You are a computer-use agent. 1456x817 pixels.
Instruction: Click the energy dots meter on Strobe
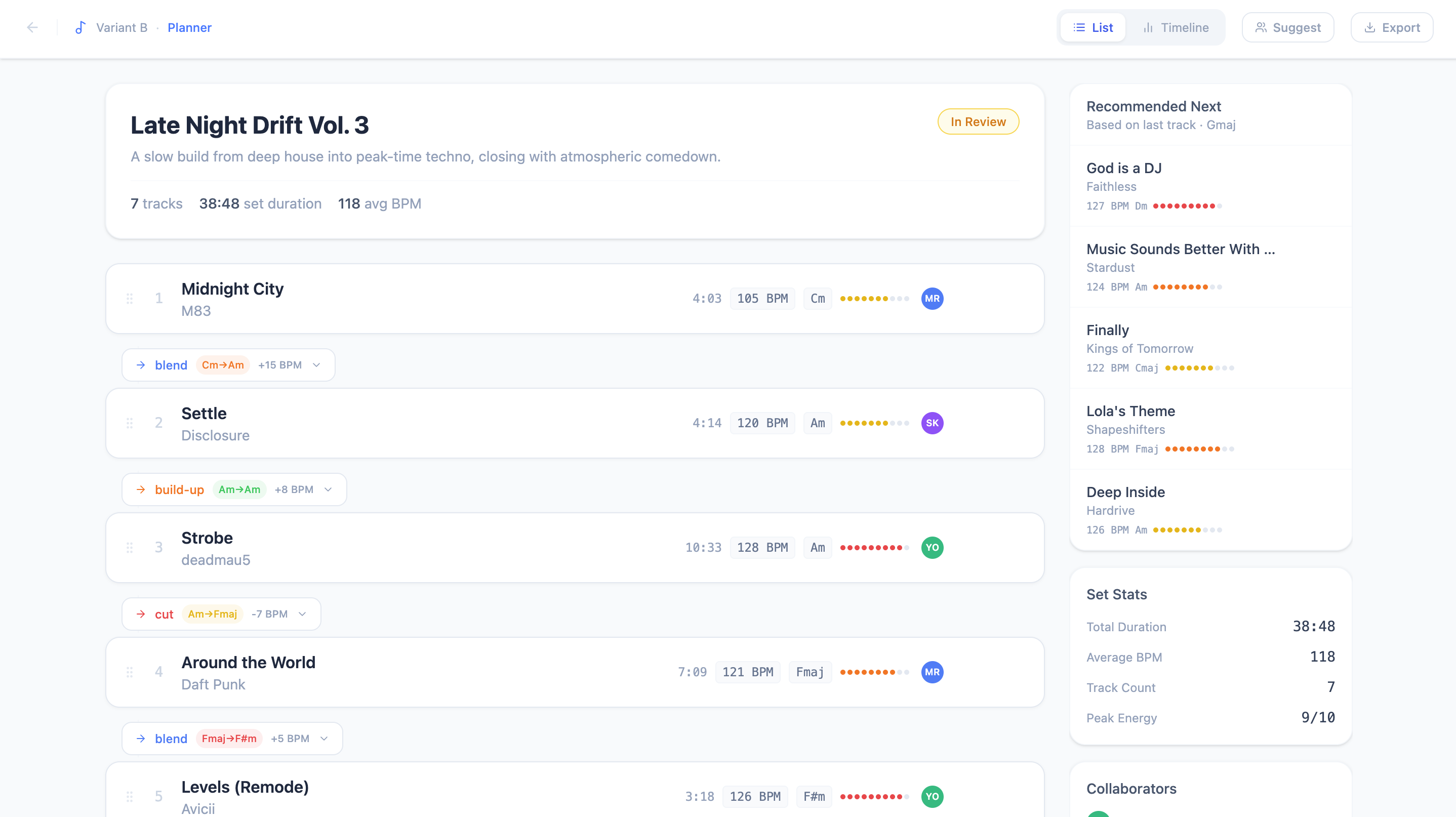[x=874, y=548]
